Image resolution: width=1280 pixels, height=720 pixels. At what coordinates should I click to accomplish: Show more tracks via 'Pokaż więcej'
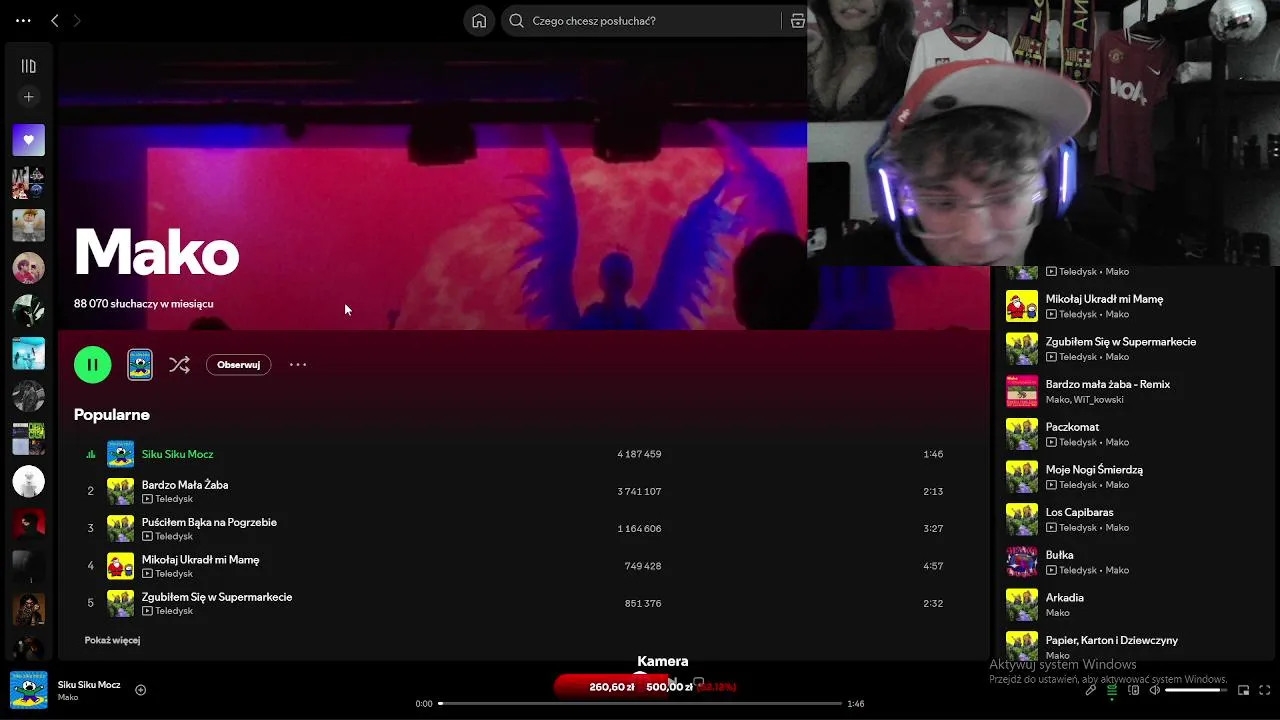[x=112, y=640]
